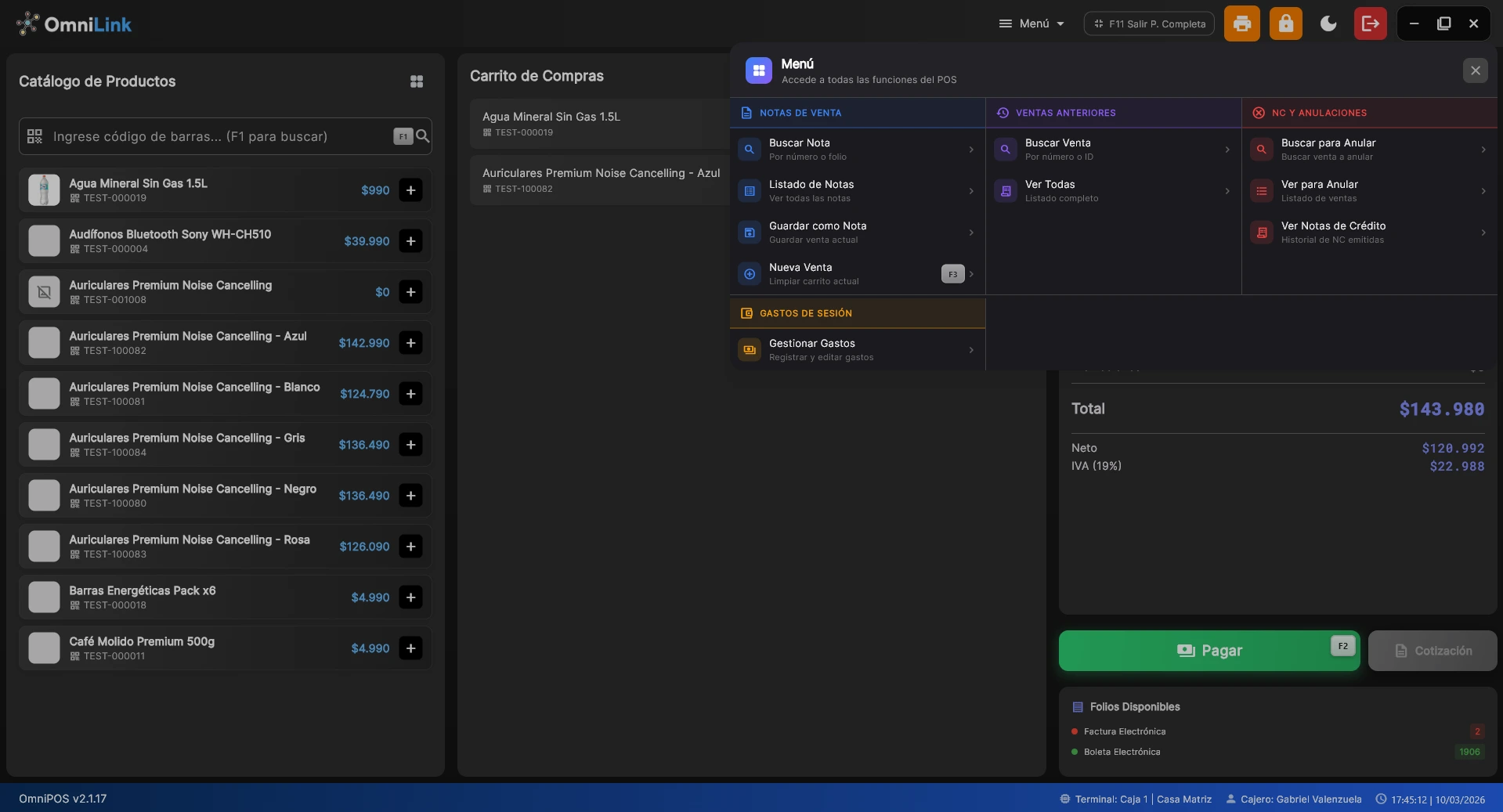Add Auriculares Noise Cancelling Rosa to cart

[x=410, y=547]
